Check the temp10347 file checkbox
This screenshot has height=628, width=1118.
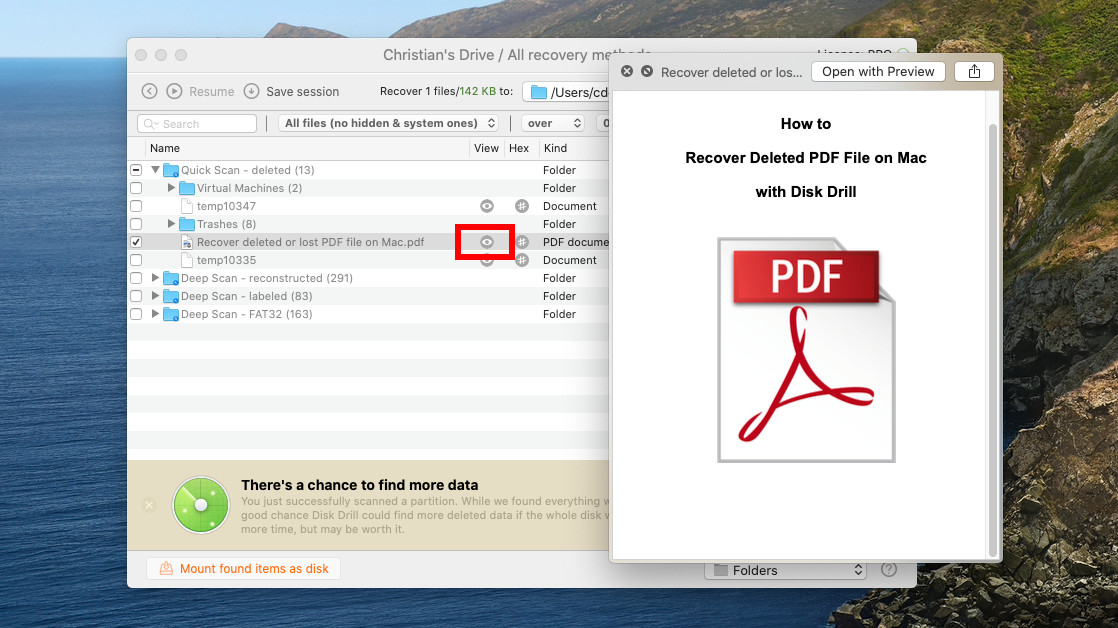[136, 206]
